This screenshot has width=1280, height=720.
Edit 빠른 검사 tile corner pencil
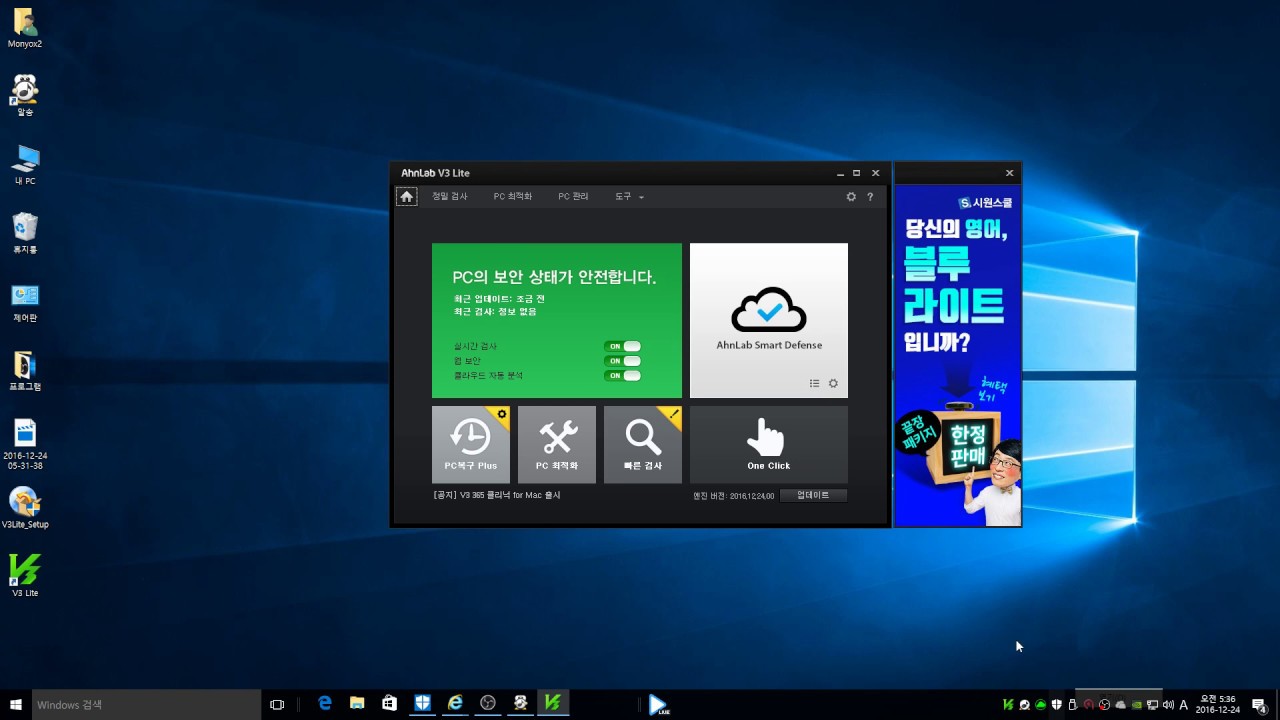(674, 413)
